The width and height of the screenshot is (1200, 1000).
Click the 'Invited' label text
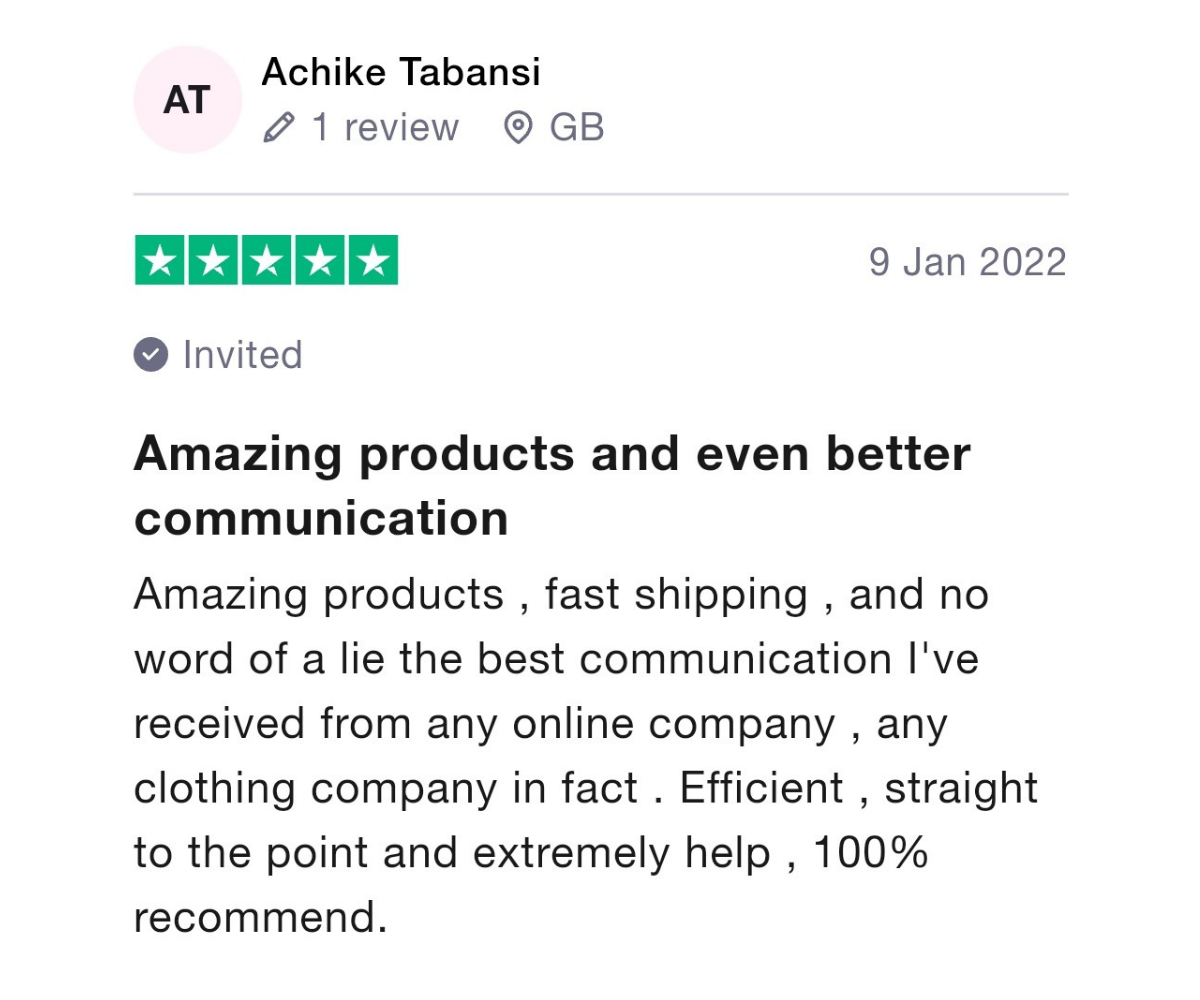[x=243, y=355]
